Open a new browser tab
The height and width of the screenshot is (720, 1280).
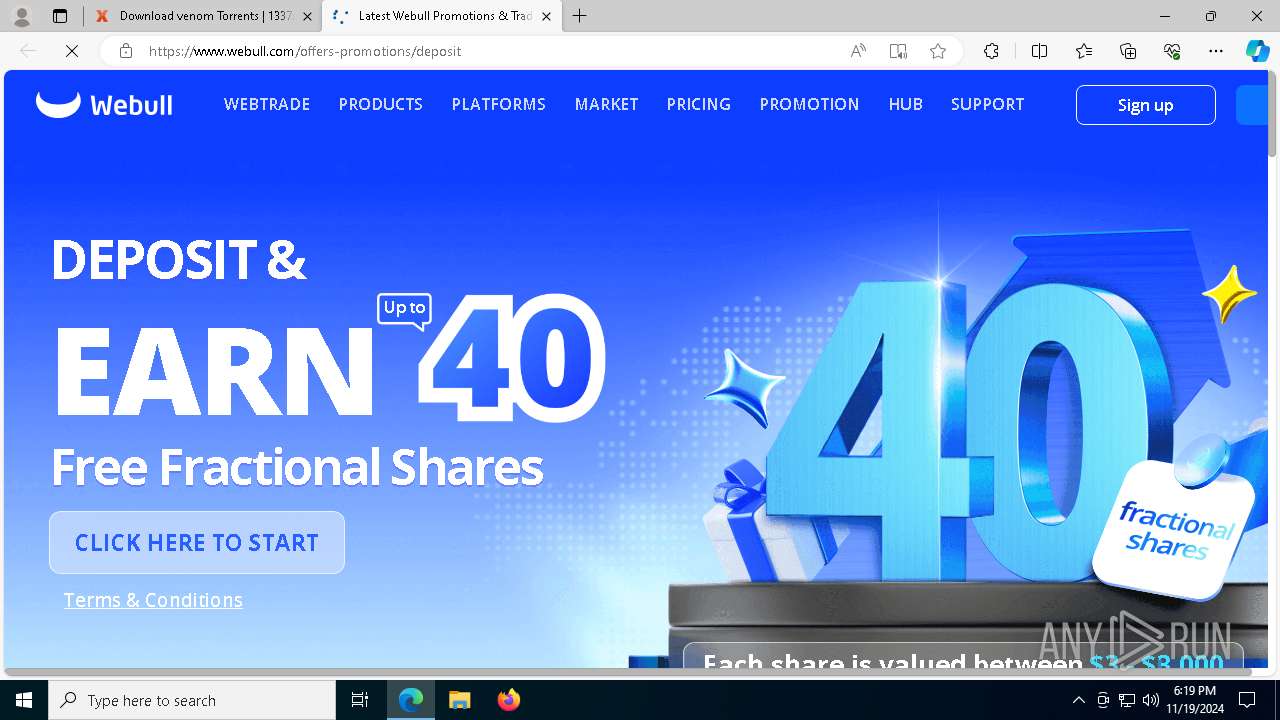pyautogui.click(x=580, y=16)
